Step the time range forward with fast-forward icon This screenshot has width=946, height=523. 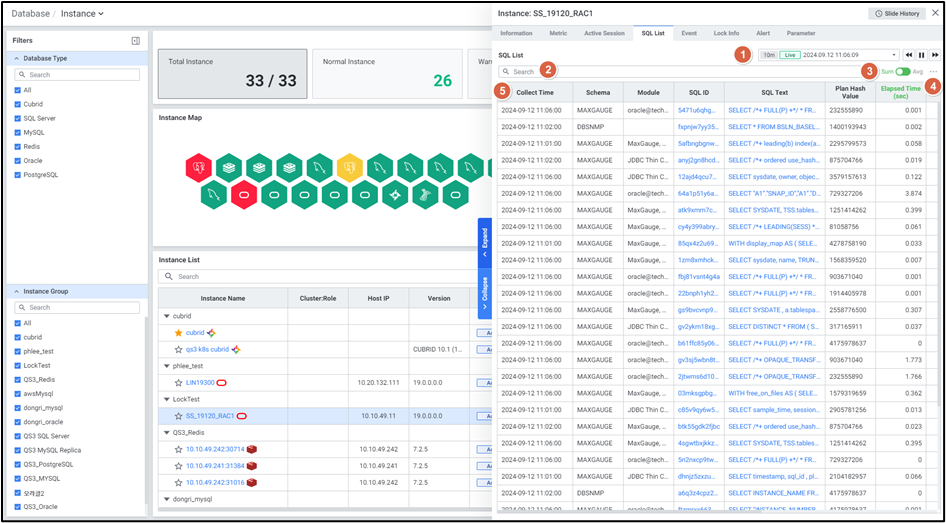click(935, 55)
